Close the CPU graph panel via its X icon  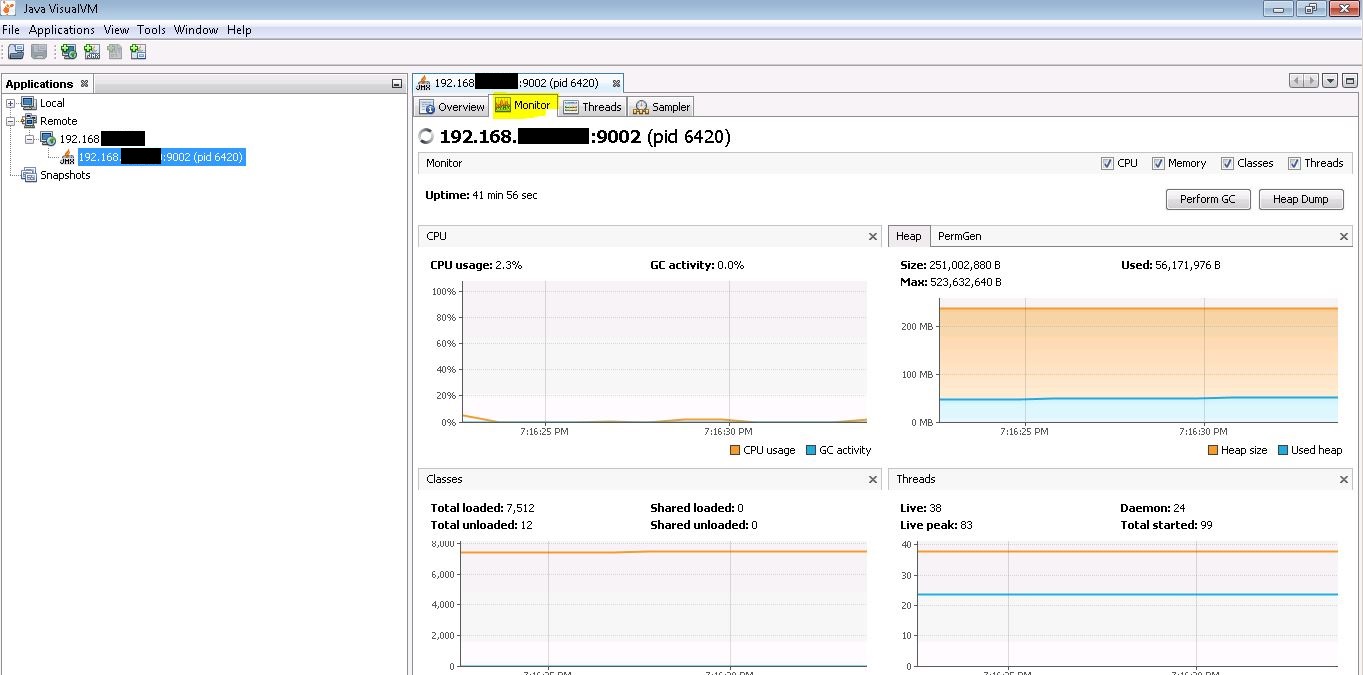tap(872, 236)
